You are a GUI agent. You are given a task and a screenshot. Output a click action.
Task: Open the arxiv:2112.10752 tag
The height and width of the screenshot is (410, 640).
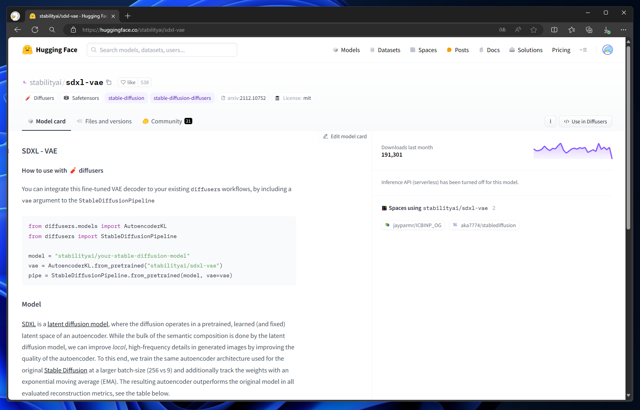(x=243, y=98)
